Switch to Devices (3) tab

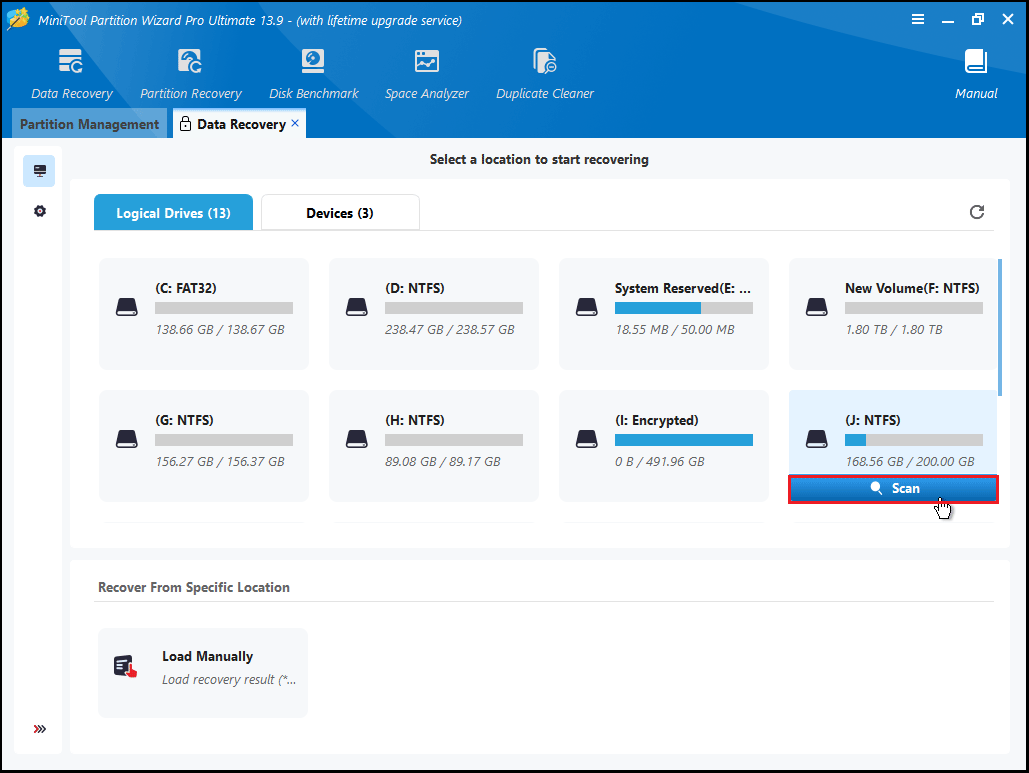(x=340, y=213)
